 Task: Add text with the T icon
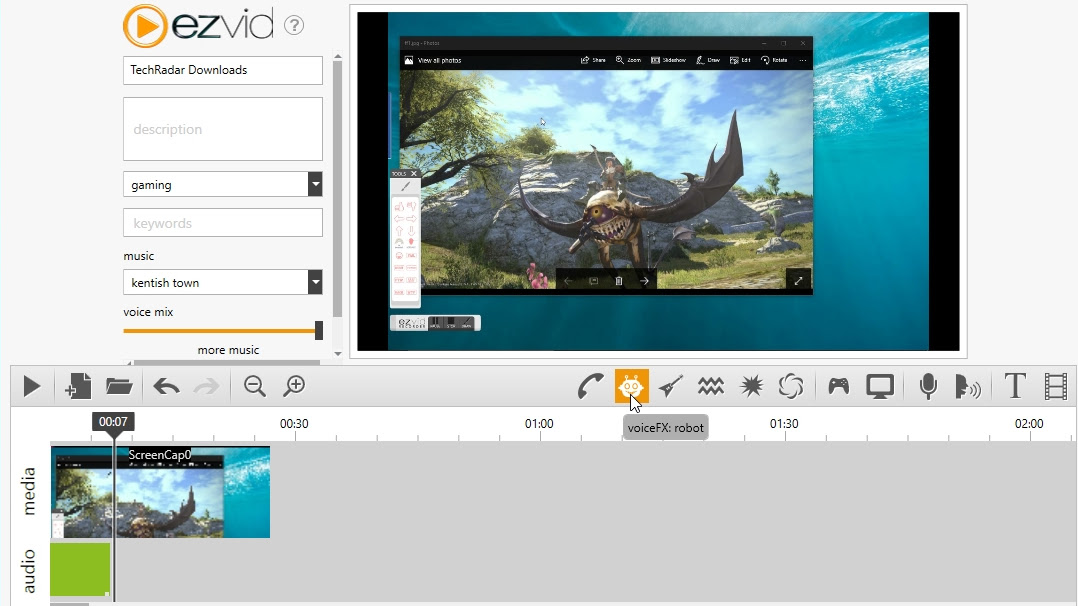pos(1015,386)
